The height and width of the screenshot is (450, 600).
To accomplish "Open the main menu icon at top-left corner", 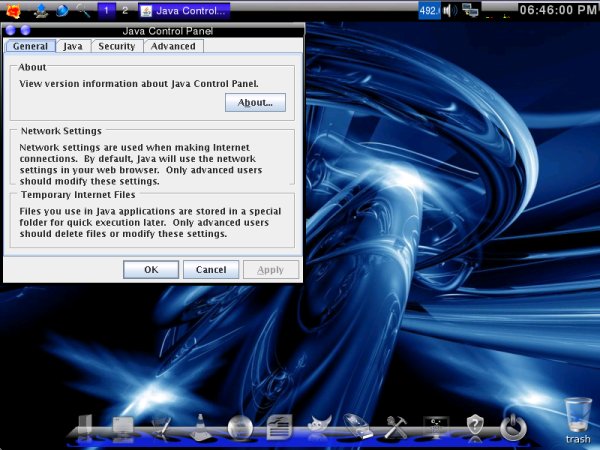I will click(13, 11).
